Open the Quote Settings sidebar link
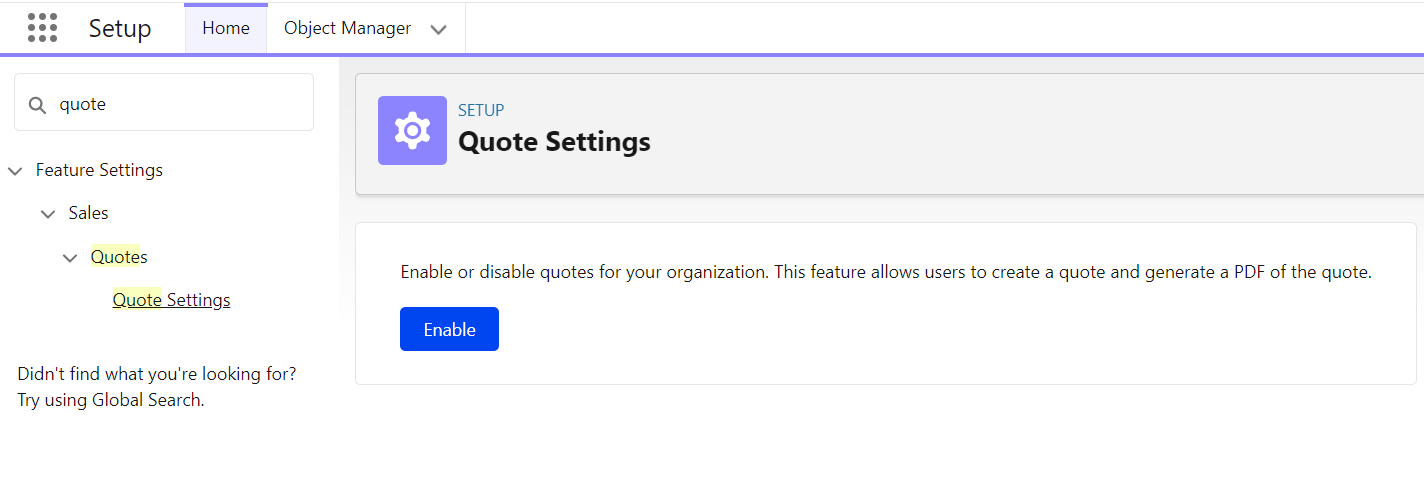The height and width of the screenshot is (490, 1424). [x=171, y=300]
